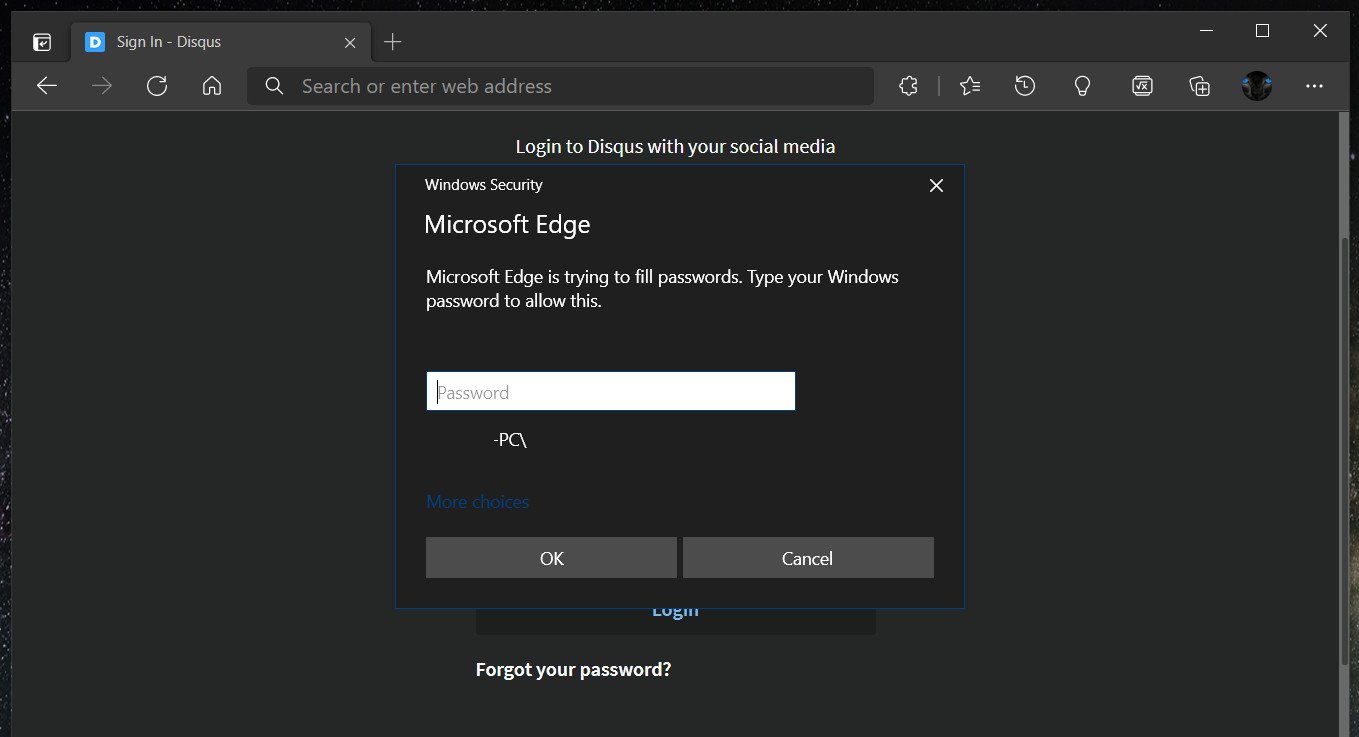
Task: Go to the home page
Action: tap(212, 86)
